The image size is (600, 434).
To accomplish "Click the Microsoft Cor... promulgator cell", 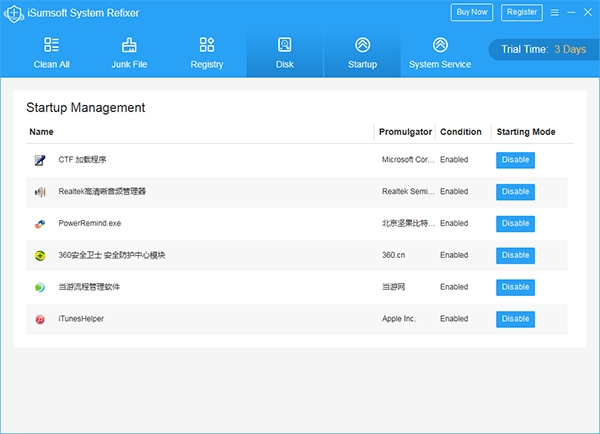I will pos(408,160).
